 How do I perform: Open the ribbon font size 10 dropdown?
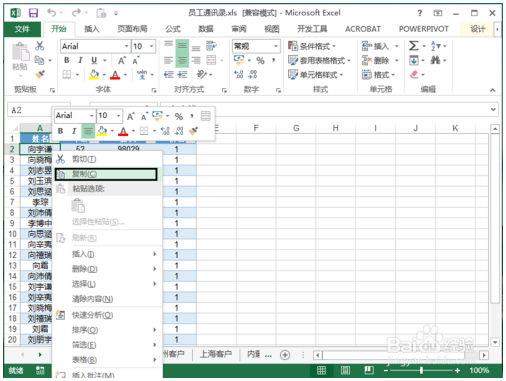(x=152, y=46)
